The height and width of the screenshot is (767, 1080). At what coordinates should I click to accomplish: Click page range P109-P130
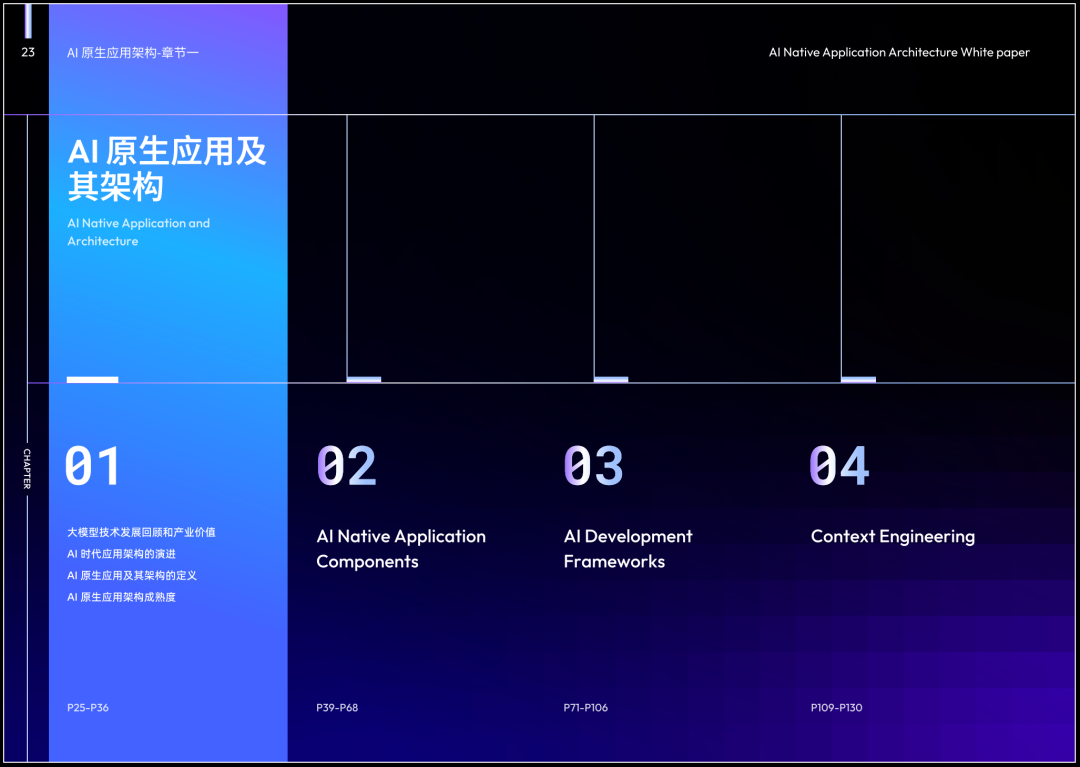point(836,707)
